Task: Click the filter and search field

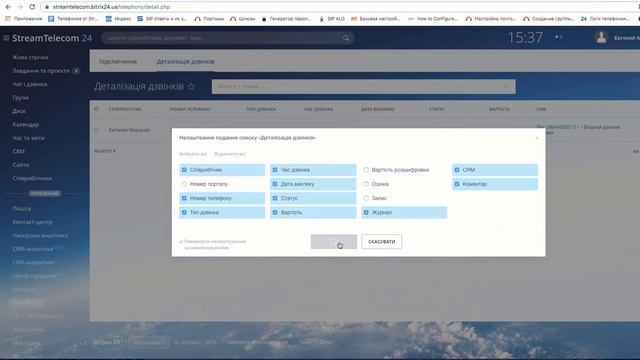Action: point(363,87)
